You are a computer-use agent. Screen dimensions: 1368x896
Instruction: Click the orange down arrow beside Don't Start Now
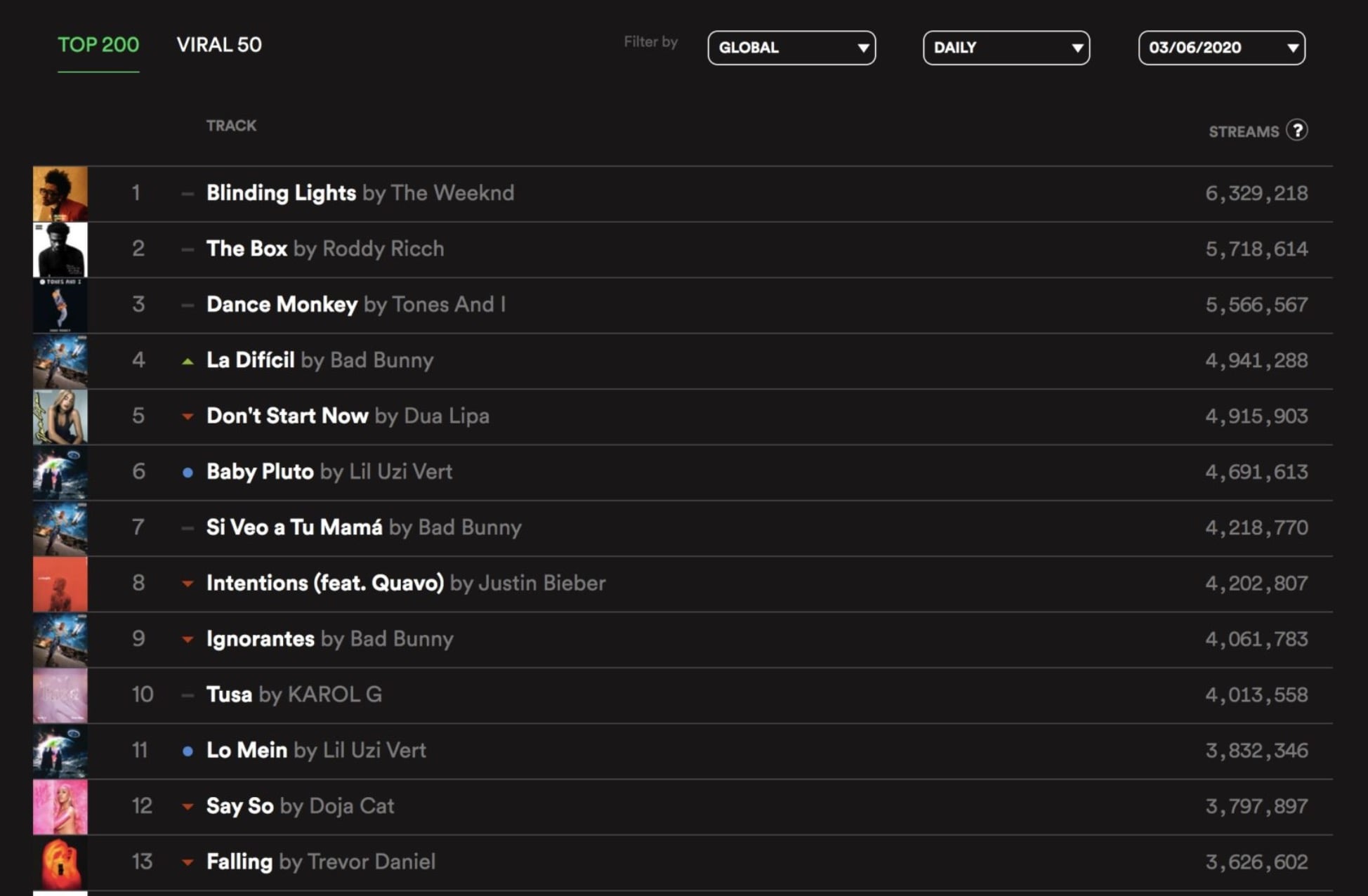tap(186, 416)
